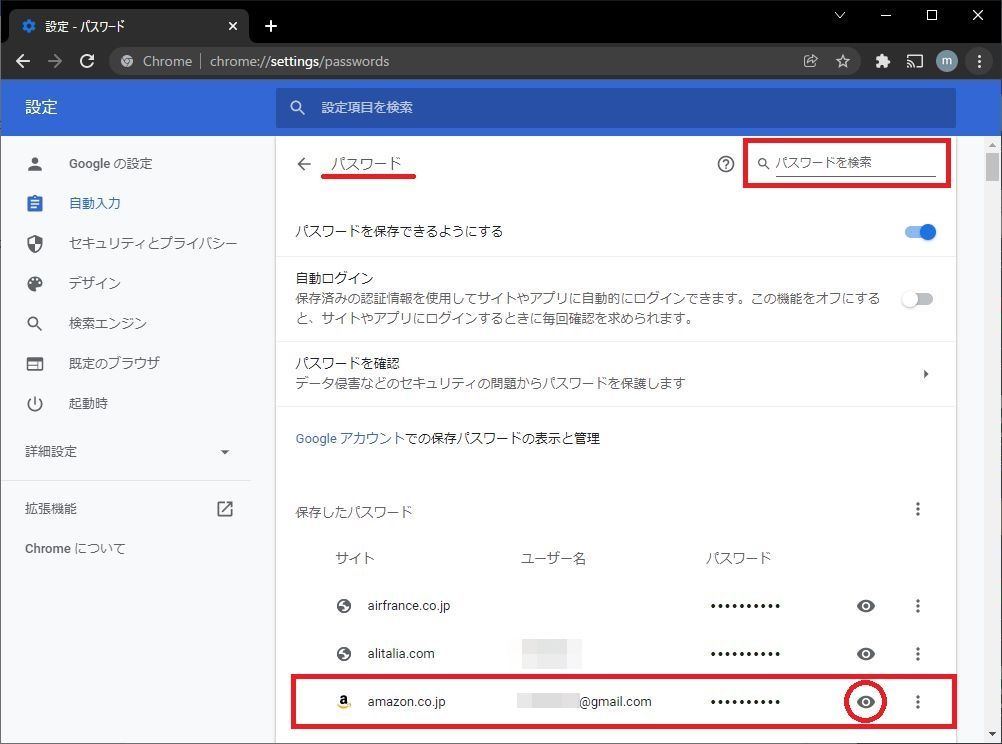Image resolution: width=1002 pixels, height=744 pixels.
Task: Toggle the 自動ログイン switch
Action: pyautogui.click(x=918, y=299)
